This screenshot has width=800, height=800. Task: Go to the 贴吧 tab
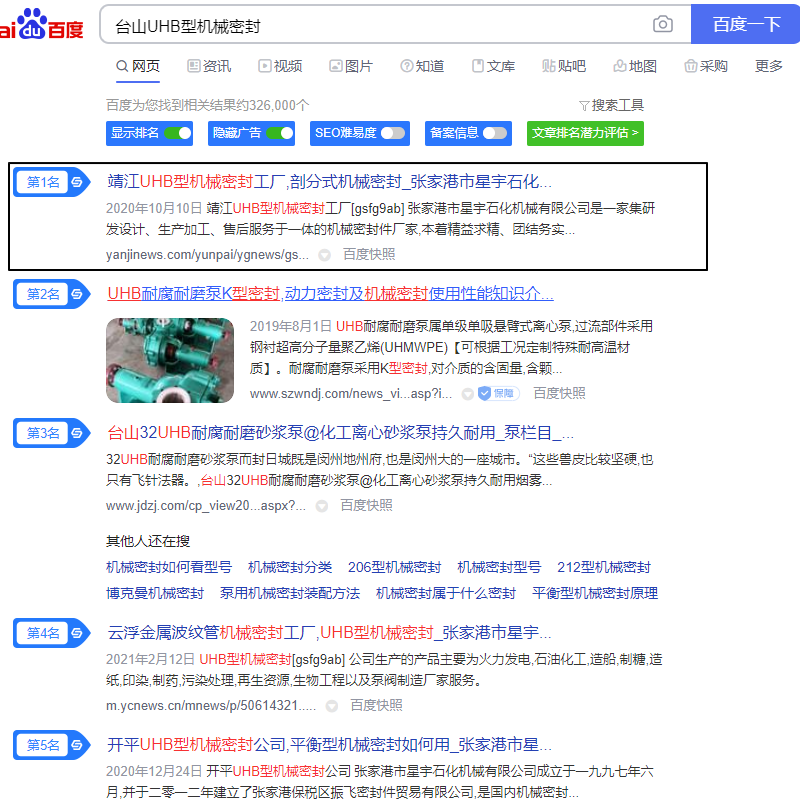point(564,66)
